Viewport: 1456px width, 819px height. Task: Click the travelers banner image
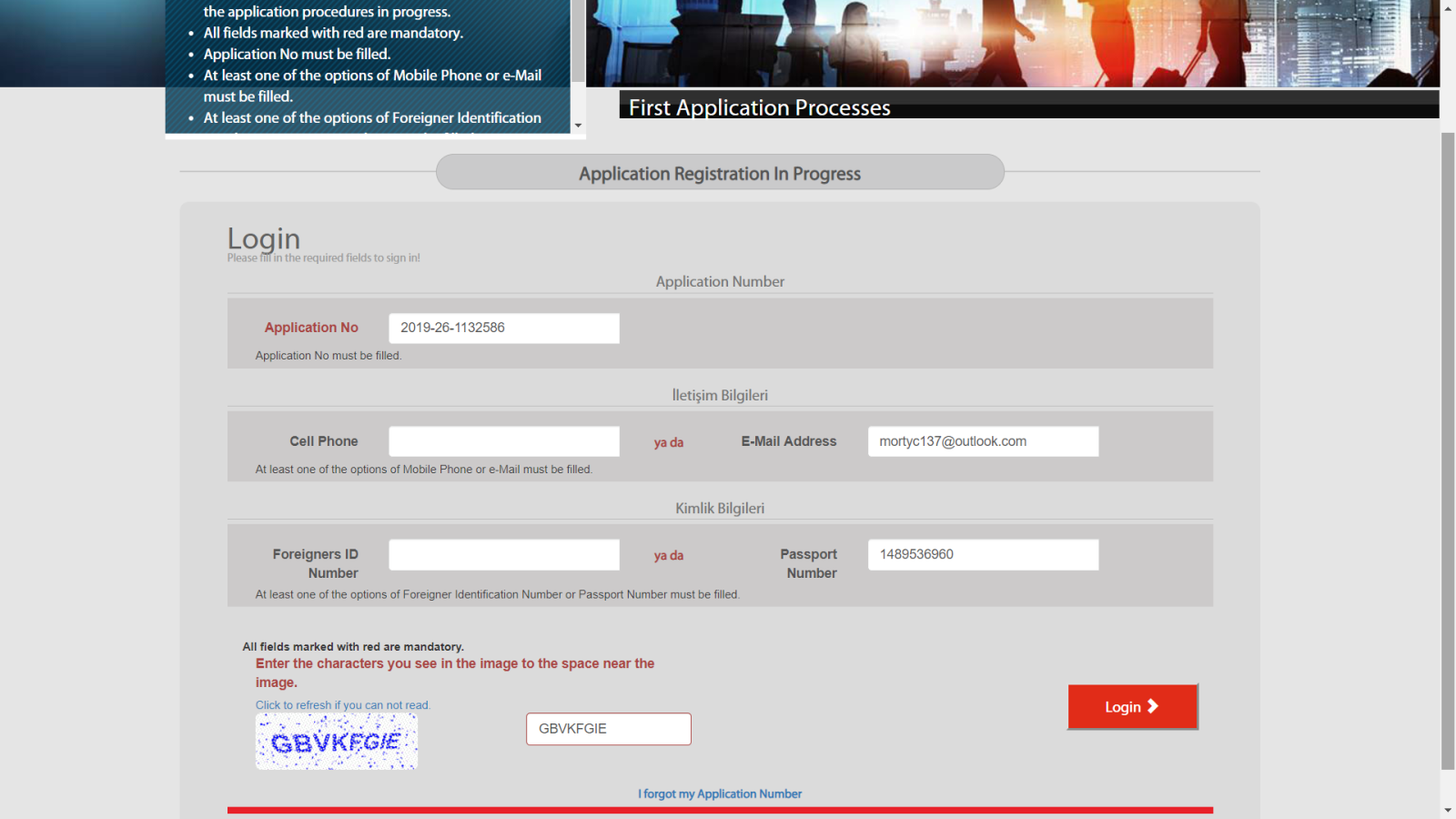[x=1012, y=43]
